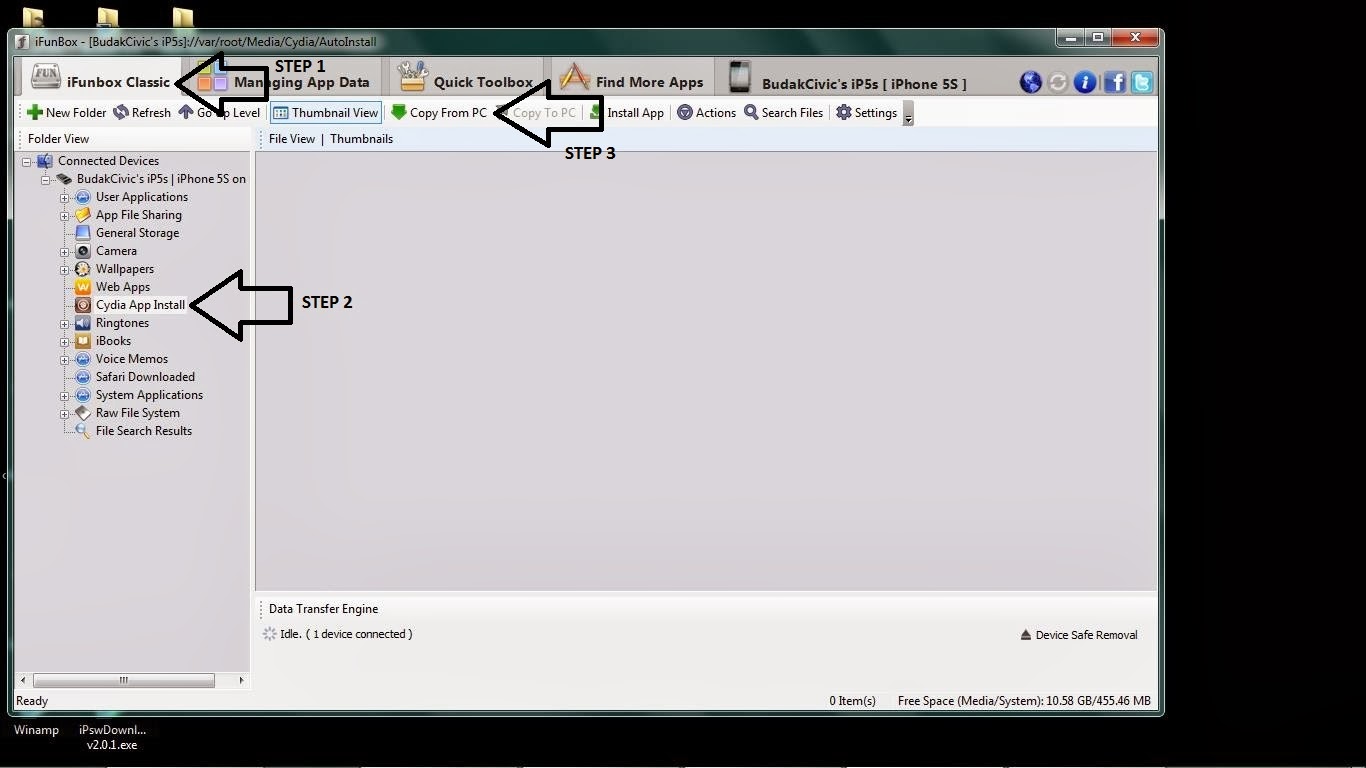Click Device Safe Removal

click(1078, 635)
